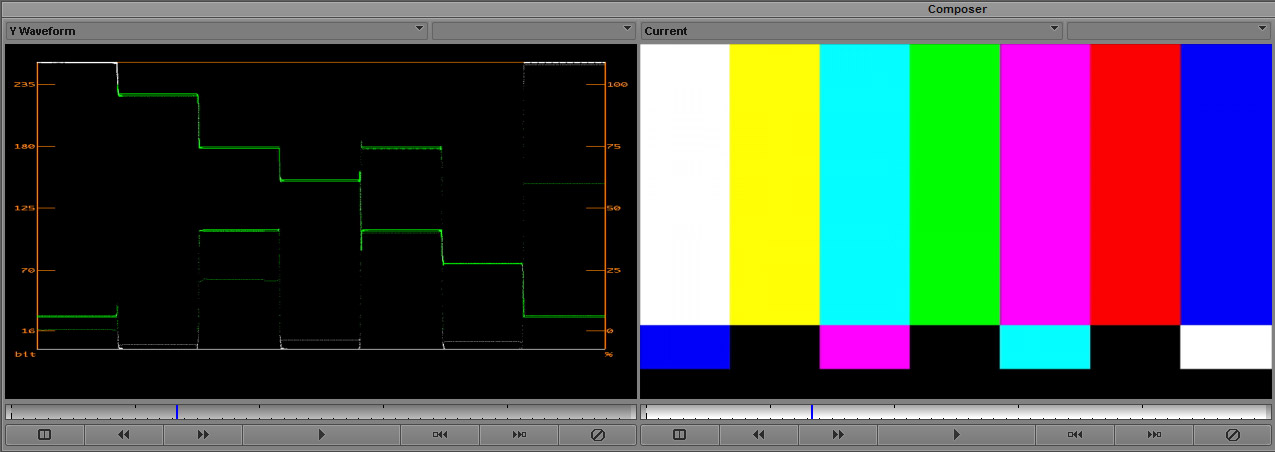Toggle Dual Split in the waveform monitor

44,435
